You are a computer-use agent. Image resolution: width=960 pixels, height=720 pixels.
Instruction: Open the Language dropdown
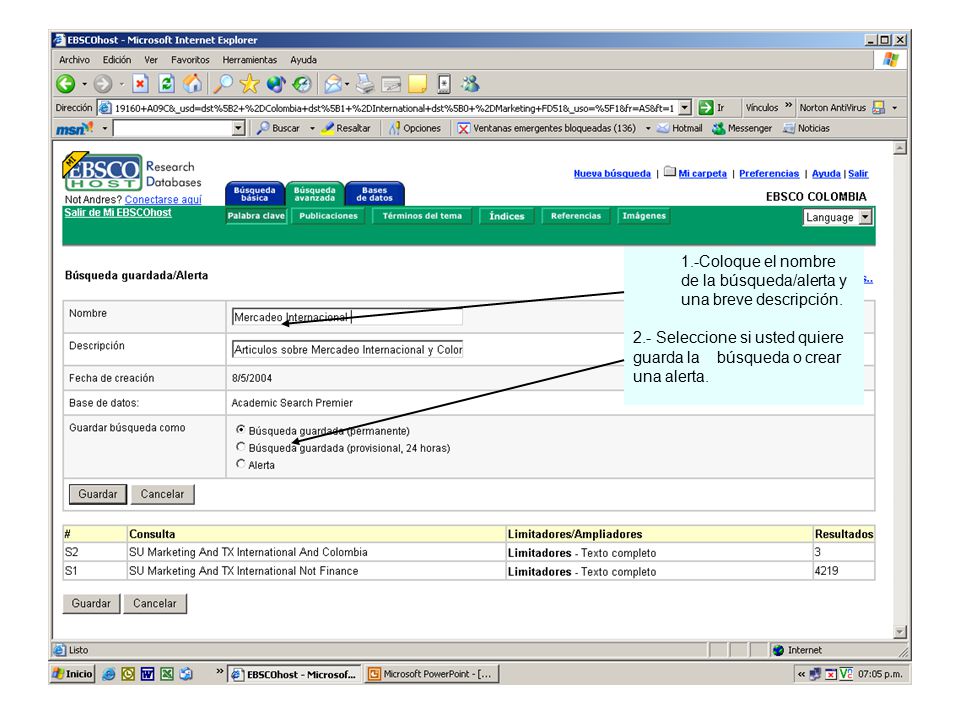point(837,217)
